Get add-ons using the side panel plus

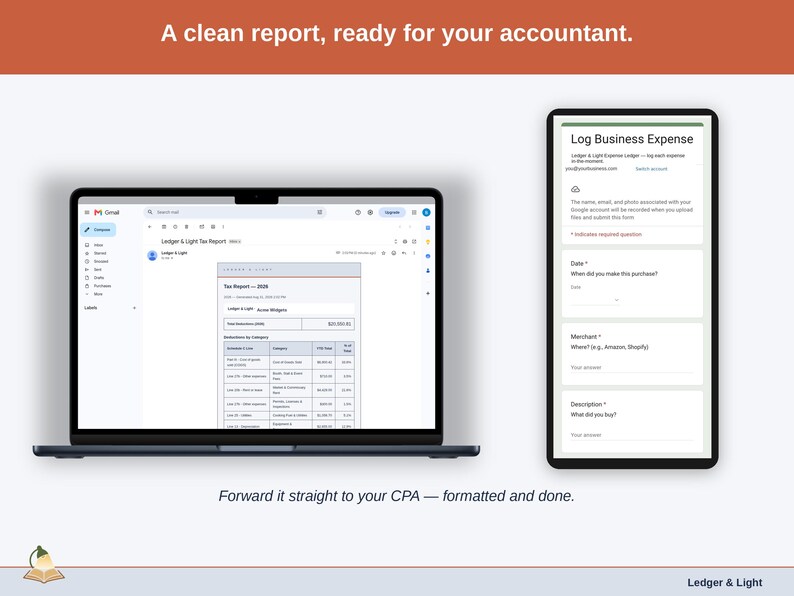pyautogui.click(x=428, y=293)
